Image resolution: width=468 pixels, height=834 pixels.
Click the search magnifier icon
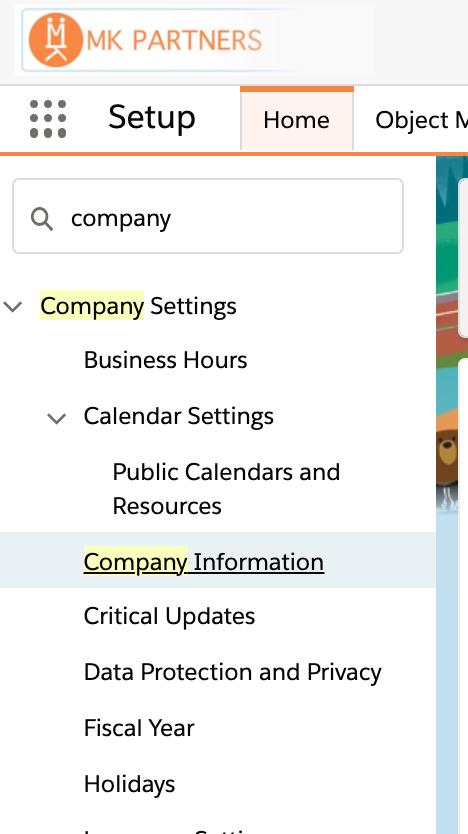(41, 219)
